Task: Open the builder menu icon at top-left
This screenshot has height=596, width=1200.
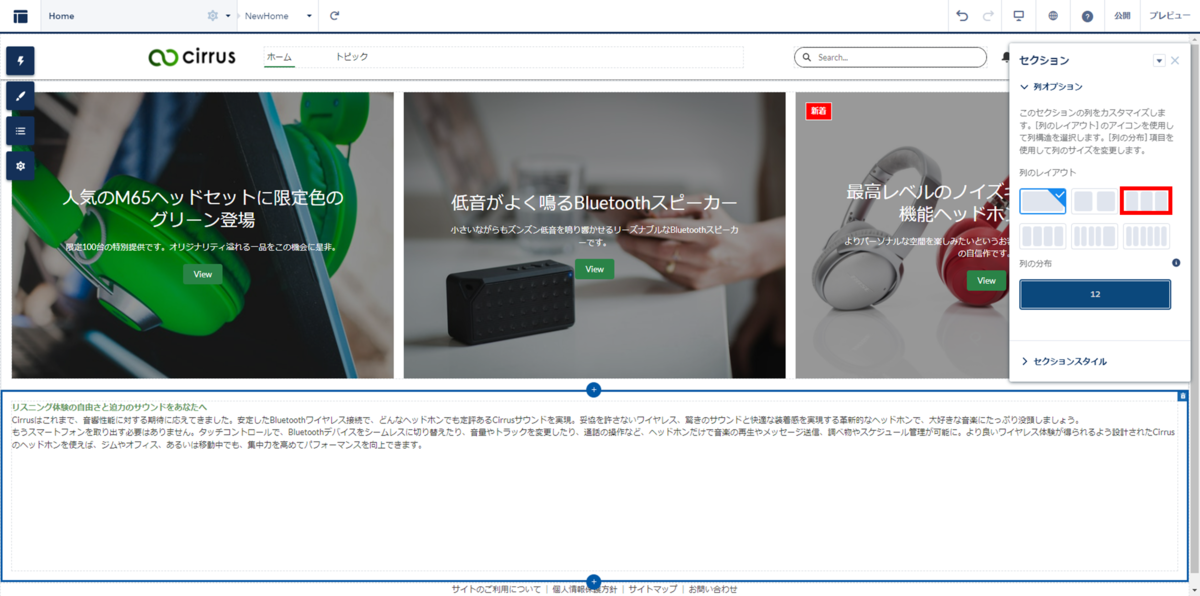Action: tap(20, 16)
